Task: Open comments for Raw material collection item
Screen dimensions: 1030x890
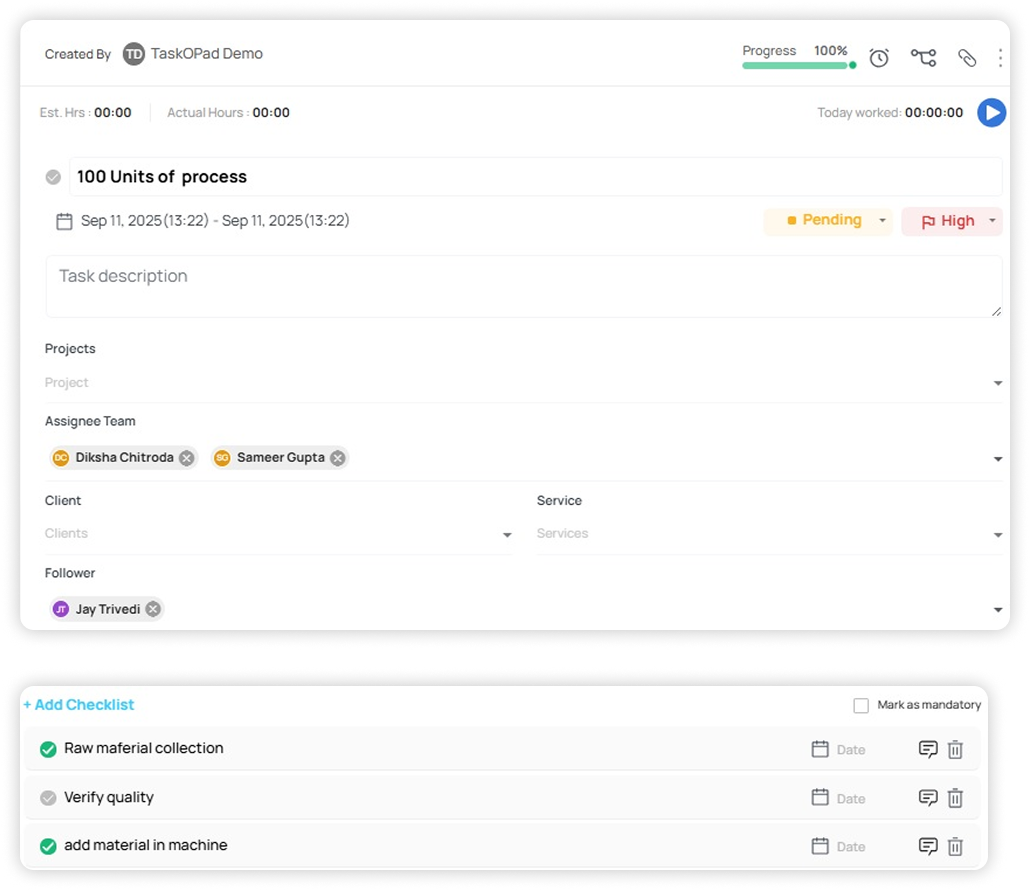Action: pos(928,749)
